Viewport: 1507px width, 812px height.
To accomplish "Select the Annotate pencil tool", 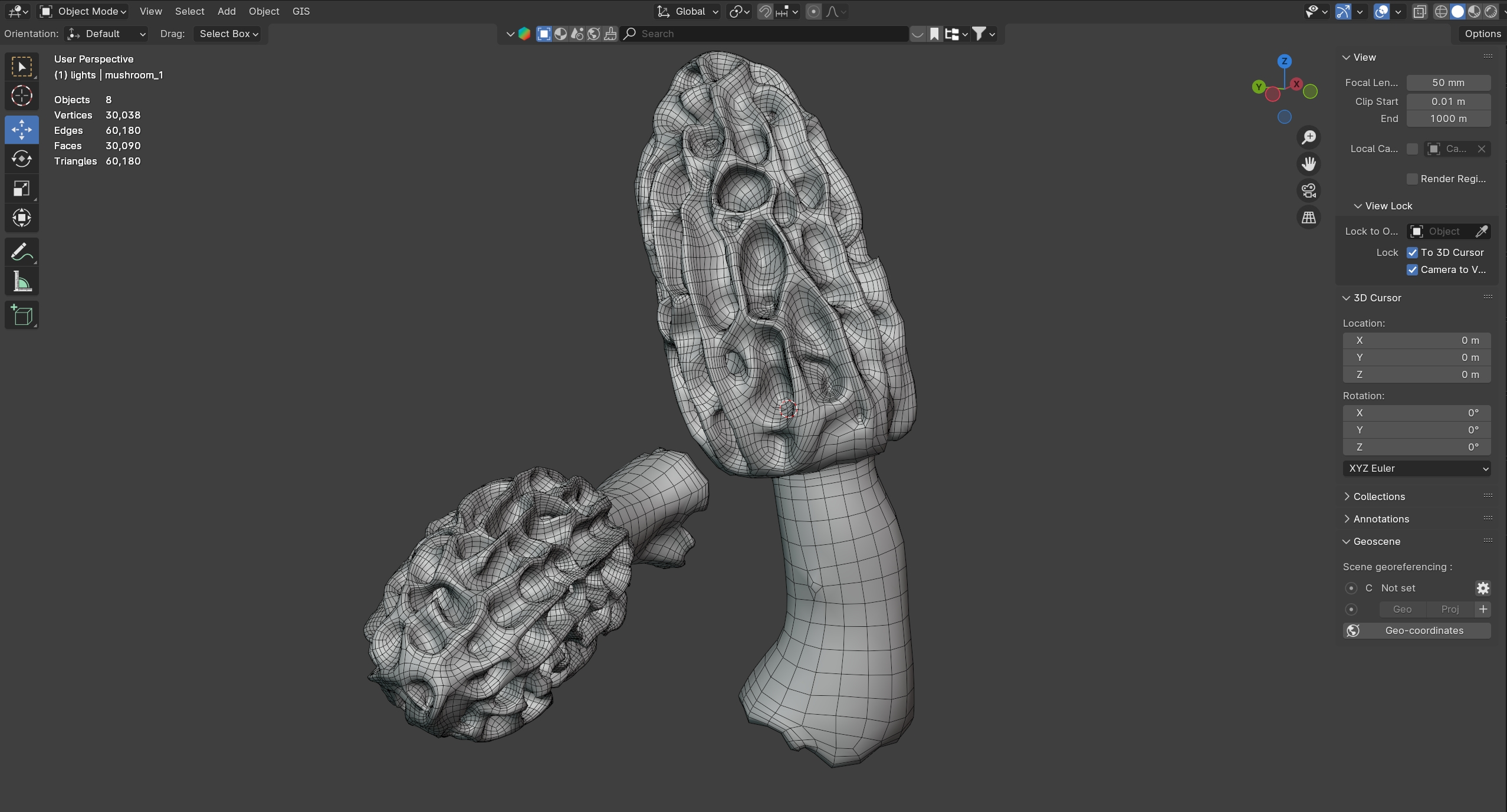I will click(22, 252).
